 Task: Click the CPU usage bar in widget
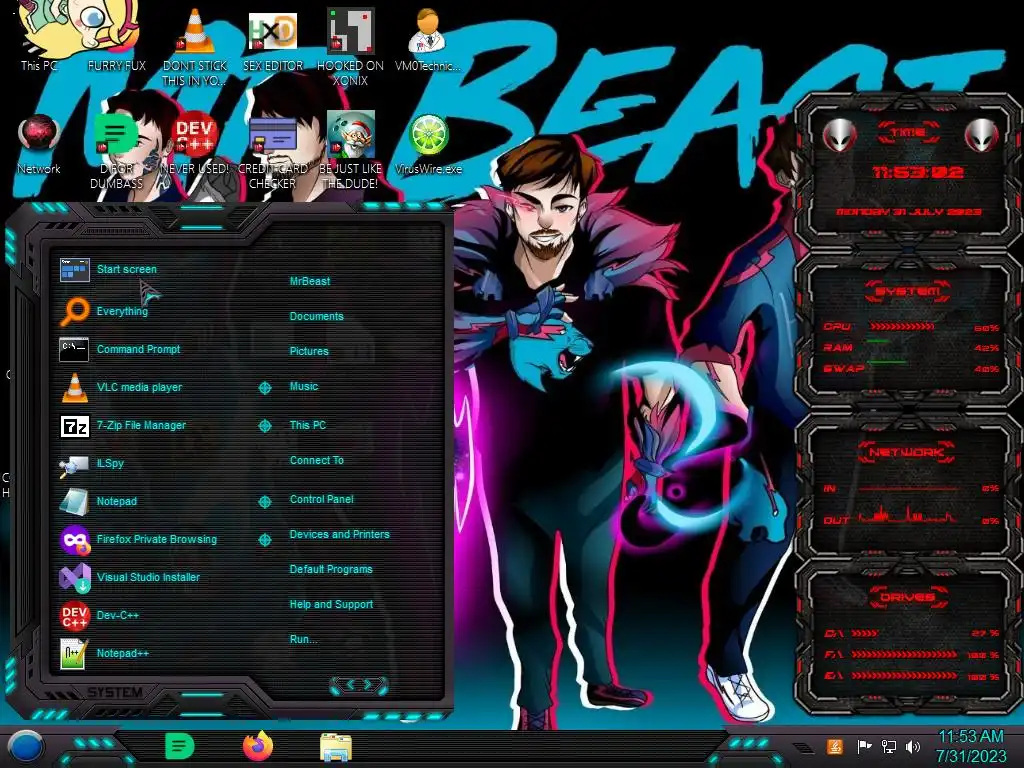coord(901,327)
